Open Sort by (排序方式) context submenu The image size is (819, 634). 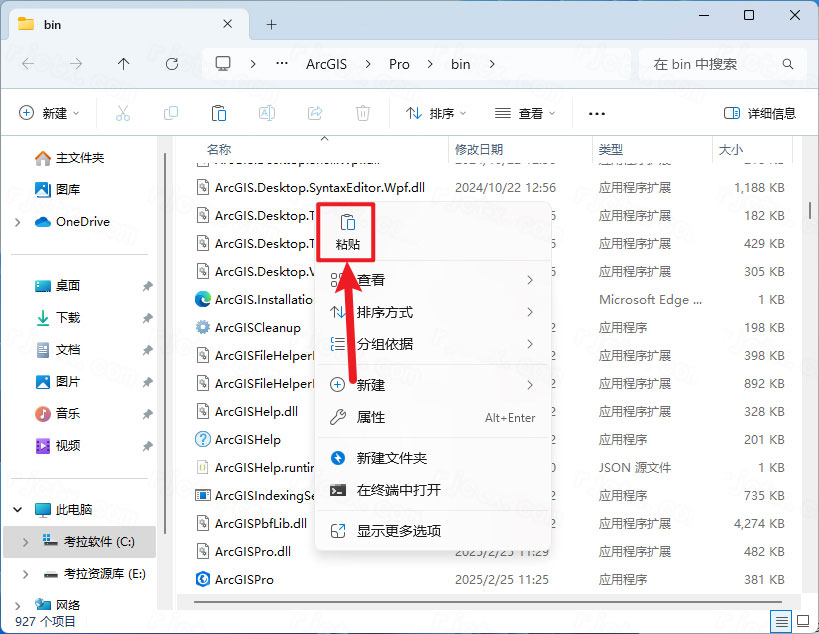(x=432, y=312)
